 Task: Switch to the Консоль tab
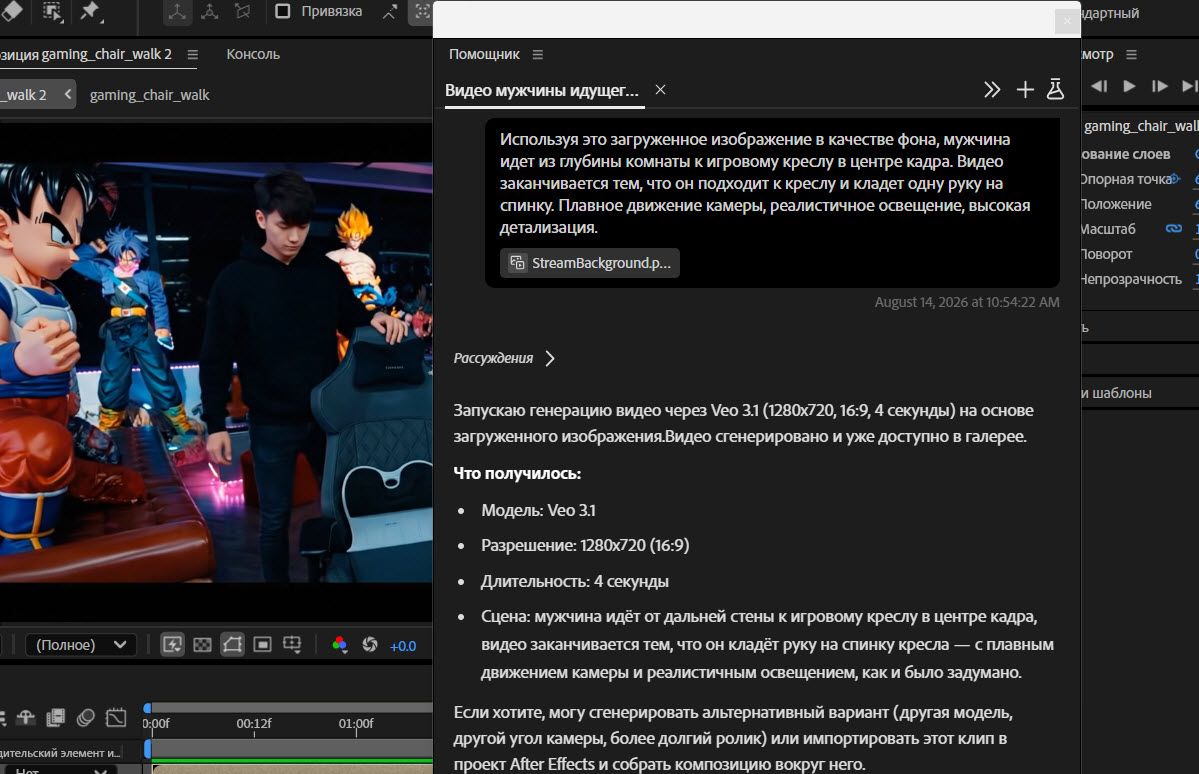coord(253,54)
